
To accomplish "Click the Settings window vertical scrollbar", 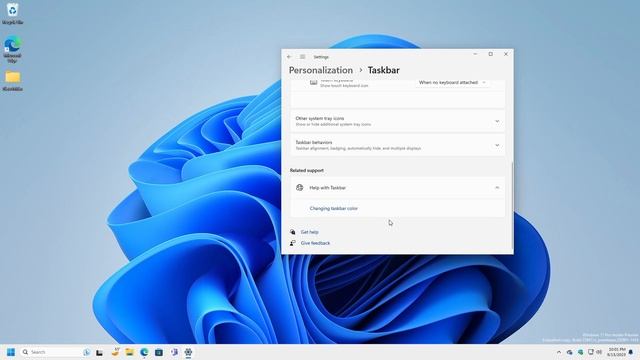I will point(512,205).
